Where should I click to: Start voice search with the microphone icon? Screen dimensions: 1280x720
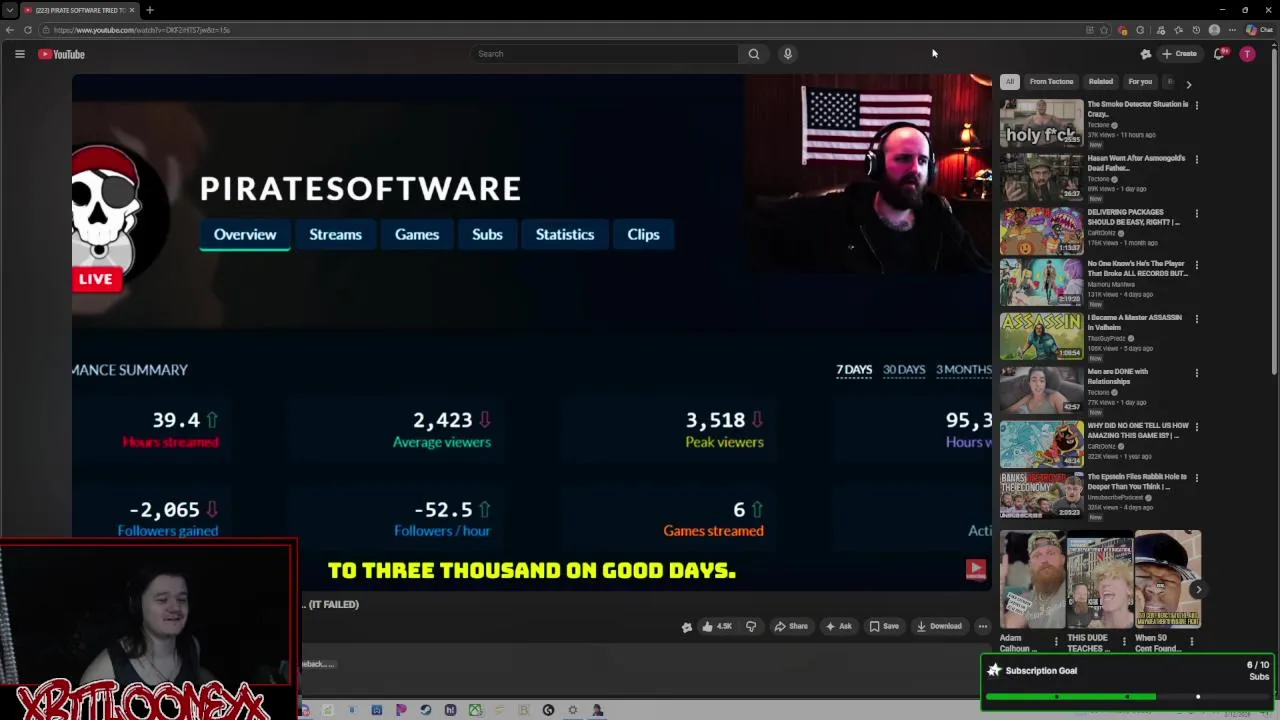click(x=788, y=54)
